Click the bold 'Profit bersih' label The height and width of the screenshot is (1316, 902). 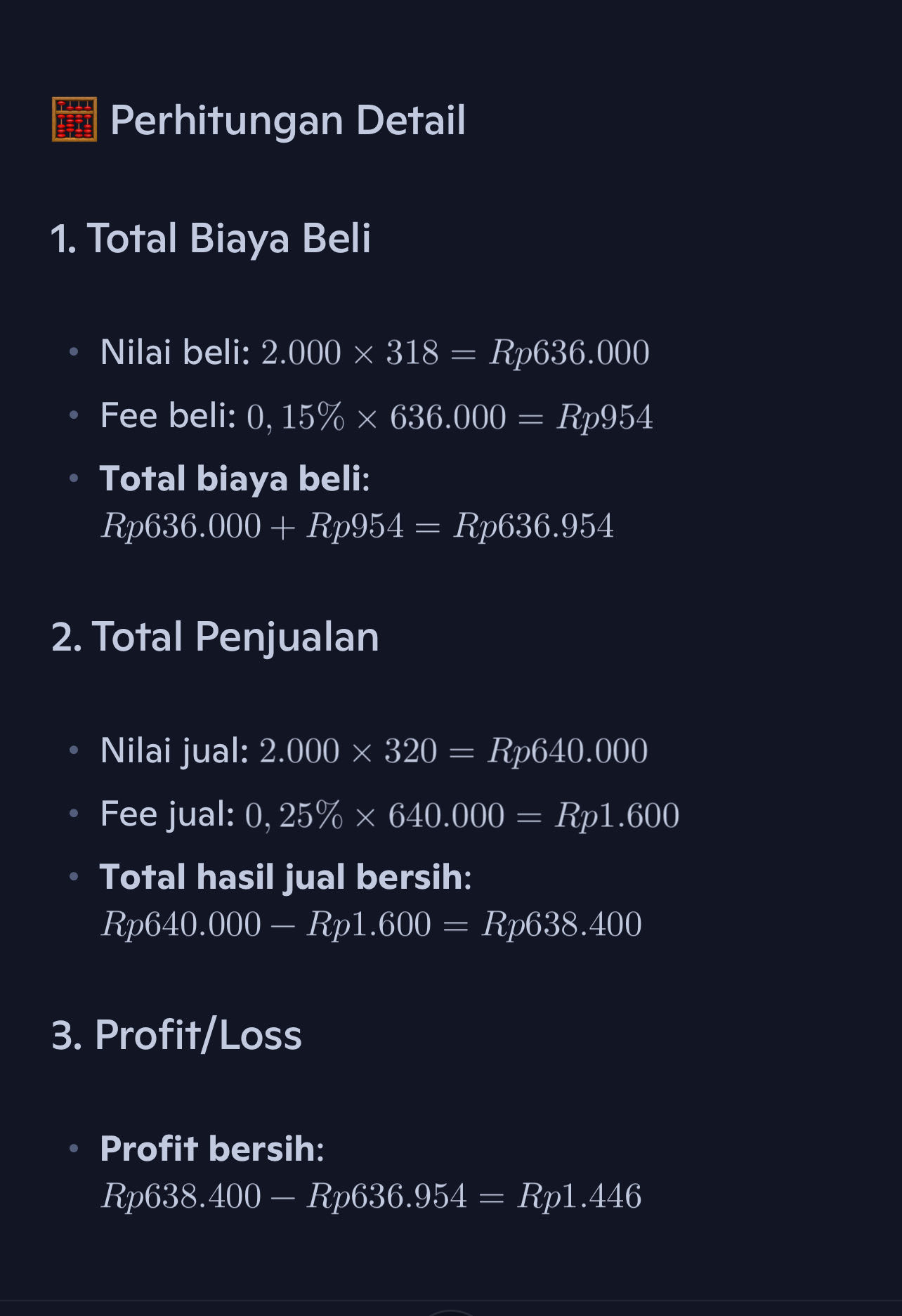209,1149
